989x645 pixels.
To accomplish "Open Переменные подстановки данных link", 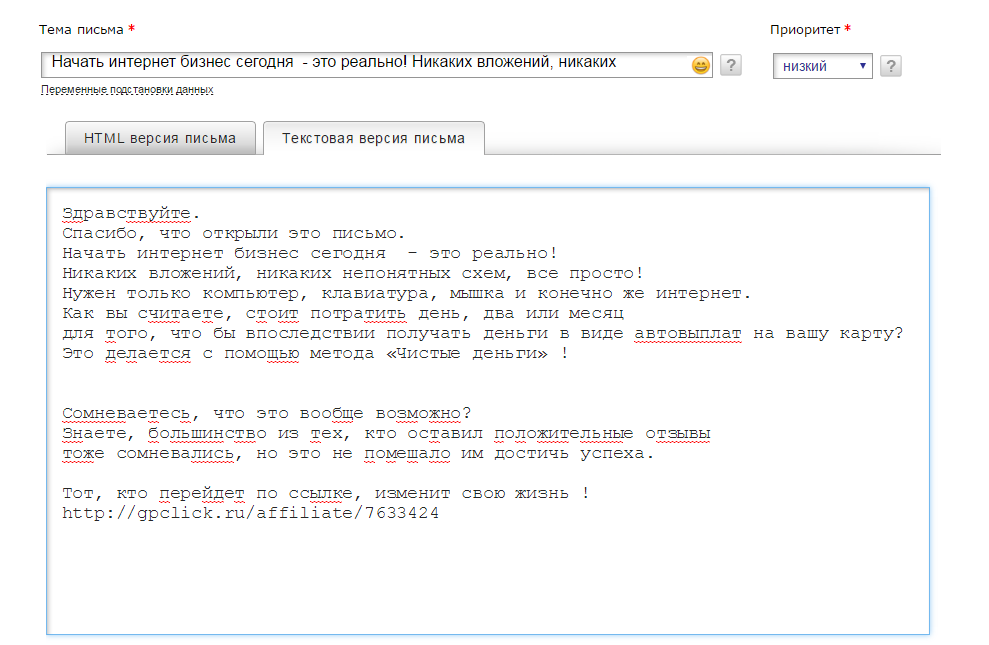I will click(127, 90).
